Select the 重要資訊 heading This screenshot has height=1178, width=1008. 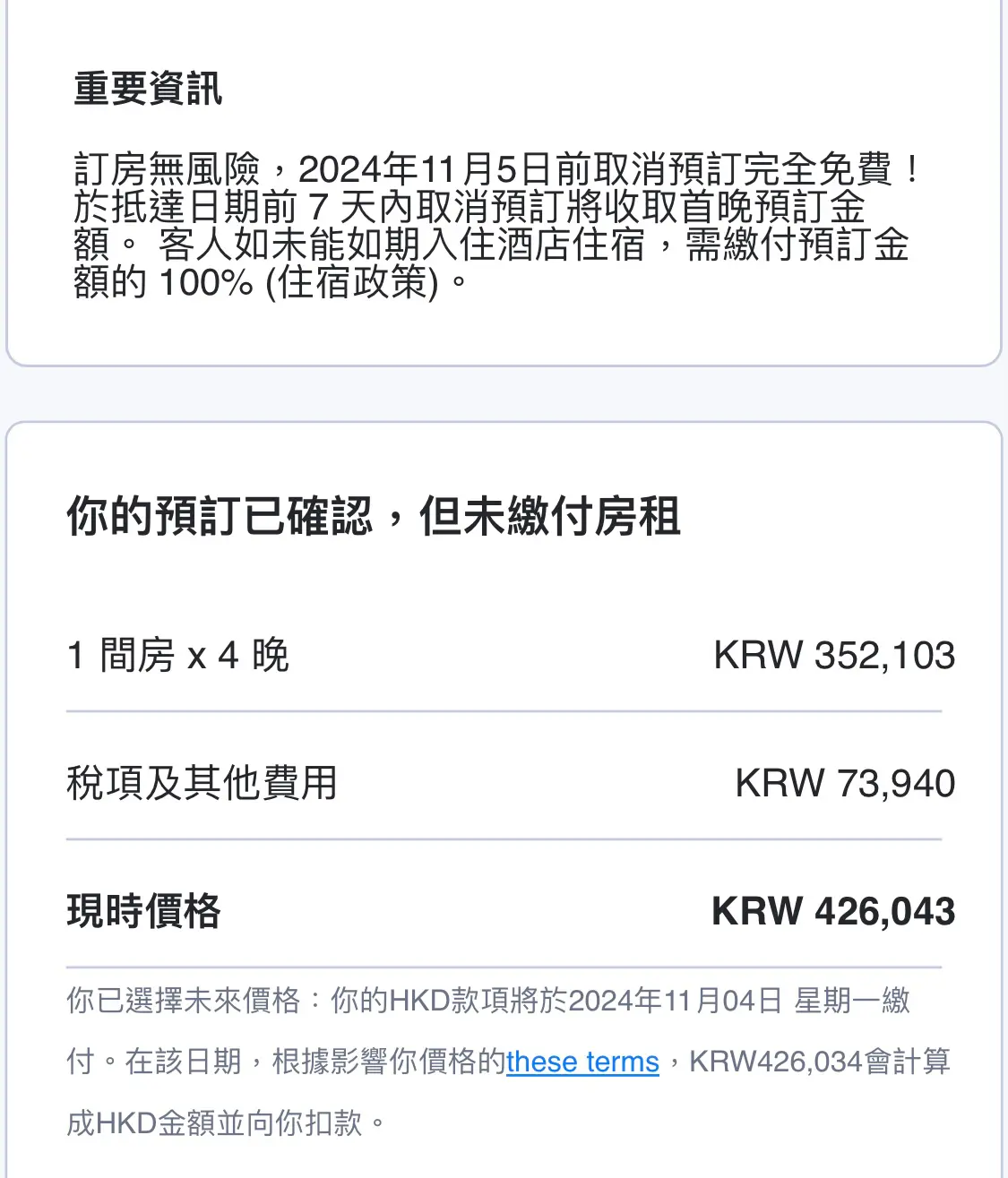tap(148, 88)
